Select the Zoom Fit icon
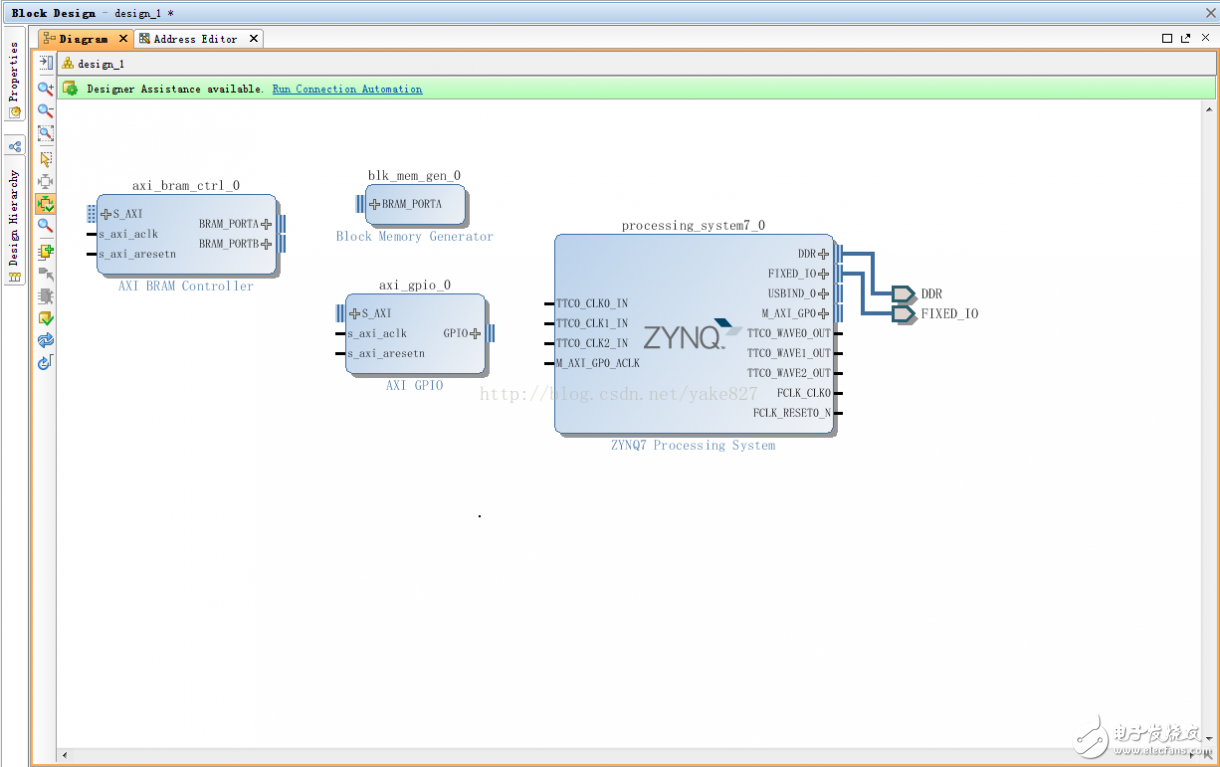Image resolution: width=1220 pixels, height=767 pixels. click(x=45, y=134)
